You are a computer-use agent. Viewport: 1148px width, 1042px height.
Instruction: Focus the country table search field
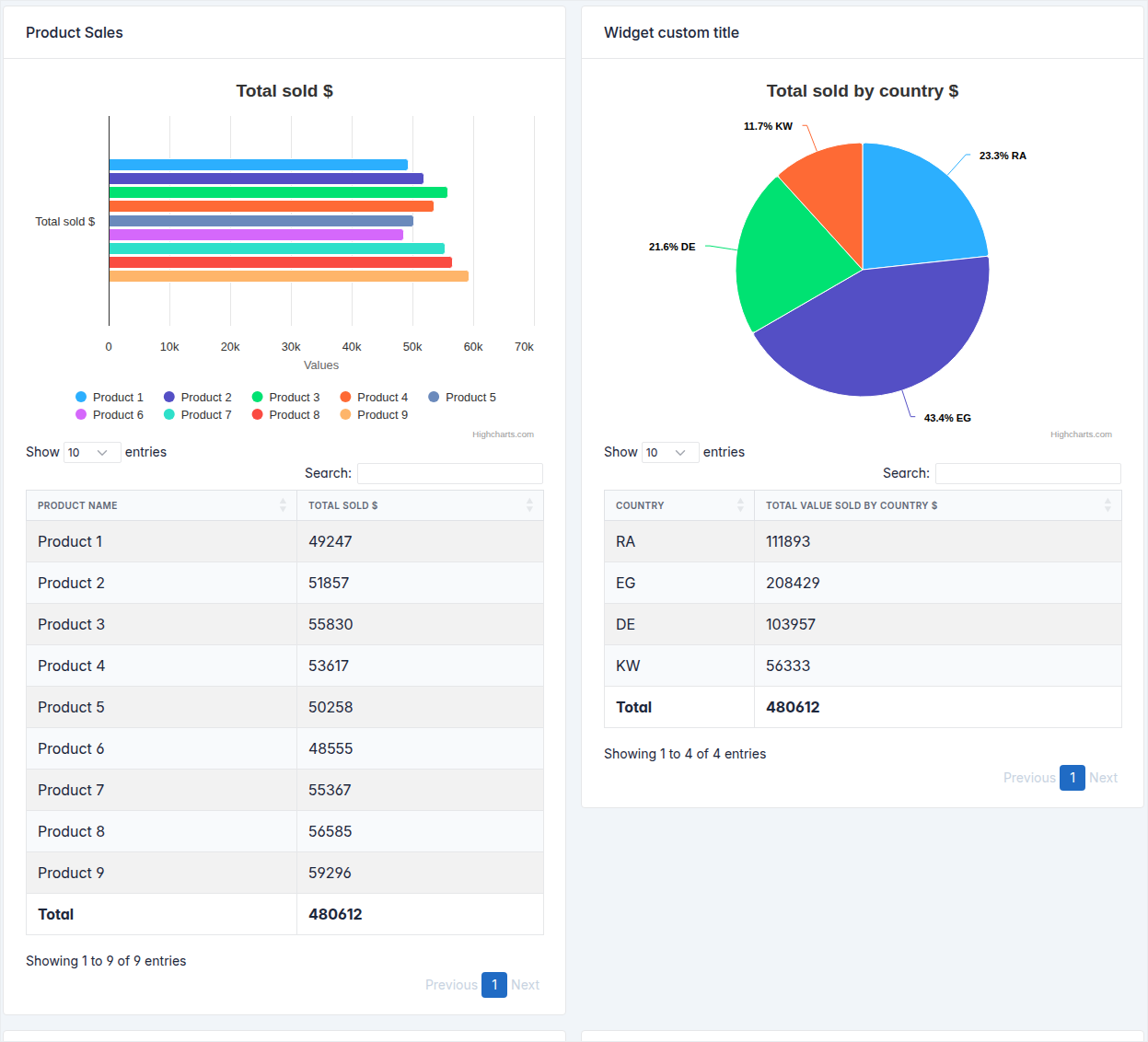point(1028,473)
